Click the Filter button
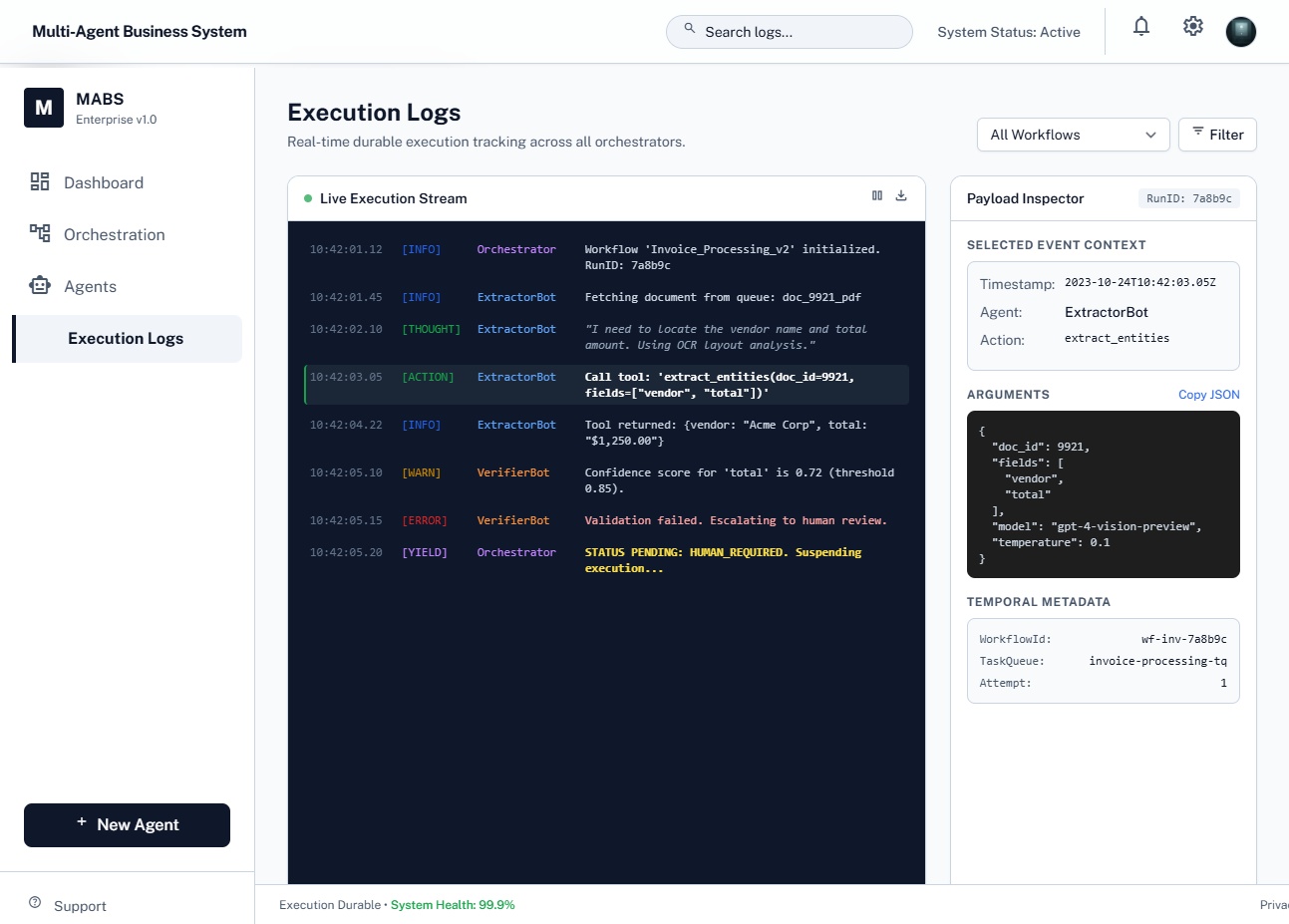 (1217, 135)
